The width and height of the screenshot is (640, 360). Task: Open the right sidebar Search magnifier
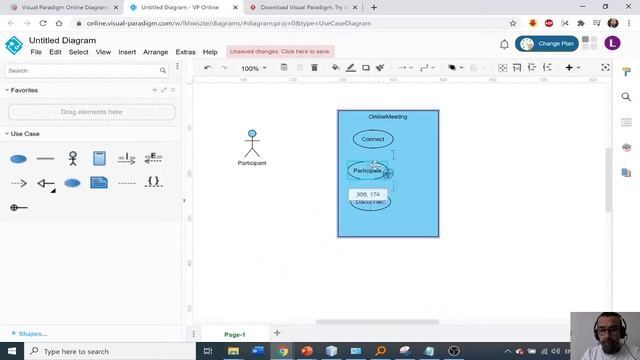[x=626, y=97]
